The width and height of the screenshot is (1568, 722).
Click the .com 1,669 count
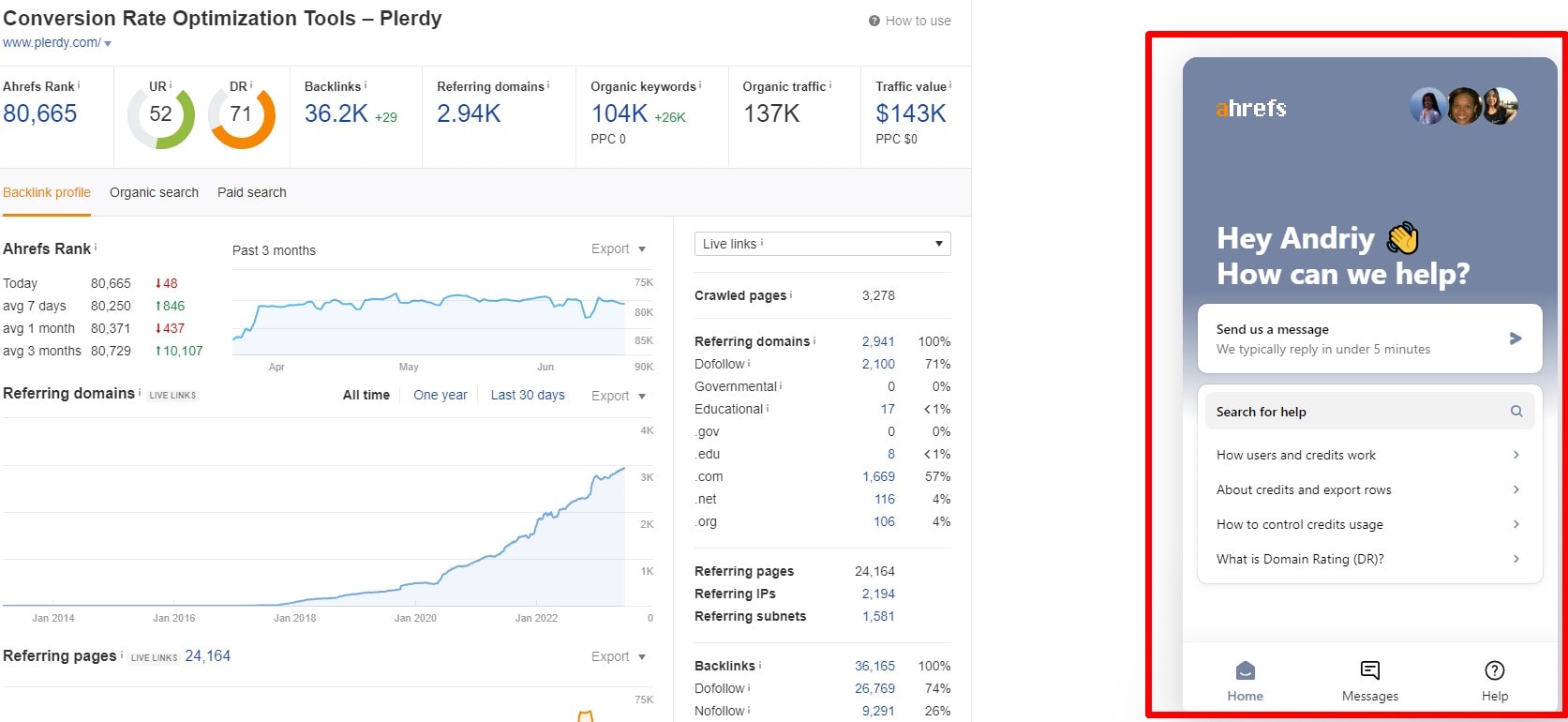pyautogui.click(x=878, y=476)
